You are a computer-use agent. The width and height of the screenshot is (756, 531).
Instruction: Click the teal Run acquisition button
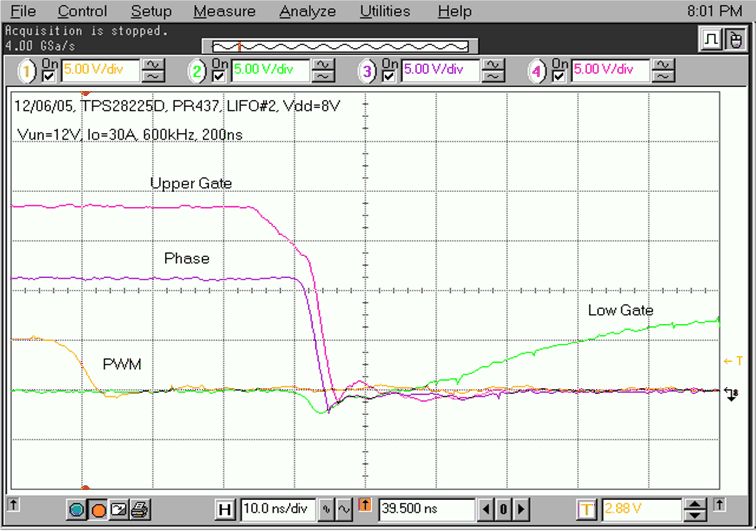point(77,509)
